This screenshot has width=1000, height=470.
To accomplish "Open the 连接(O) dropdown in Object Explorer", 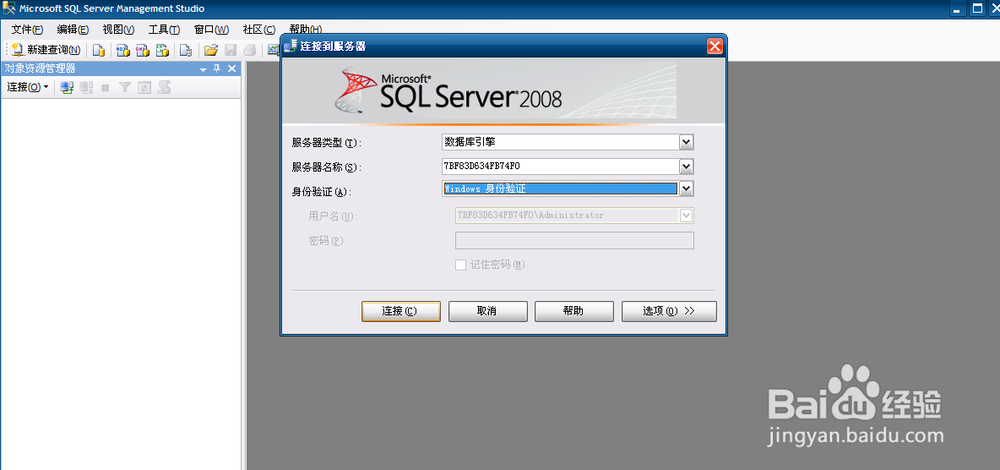I will point(27,87).
